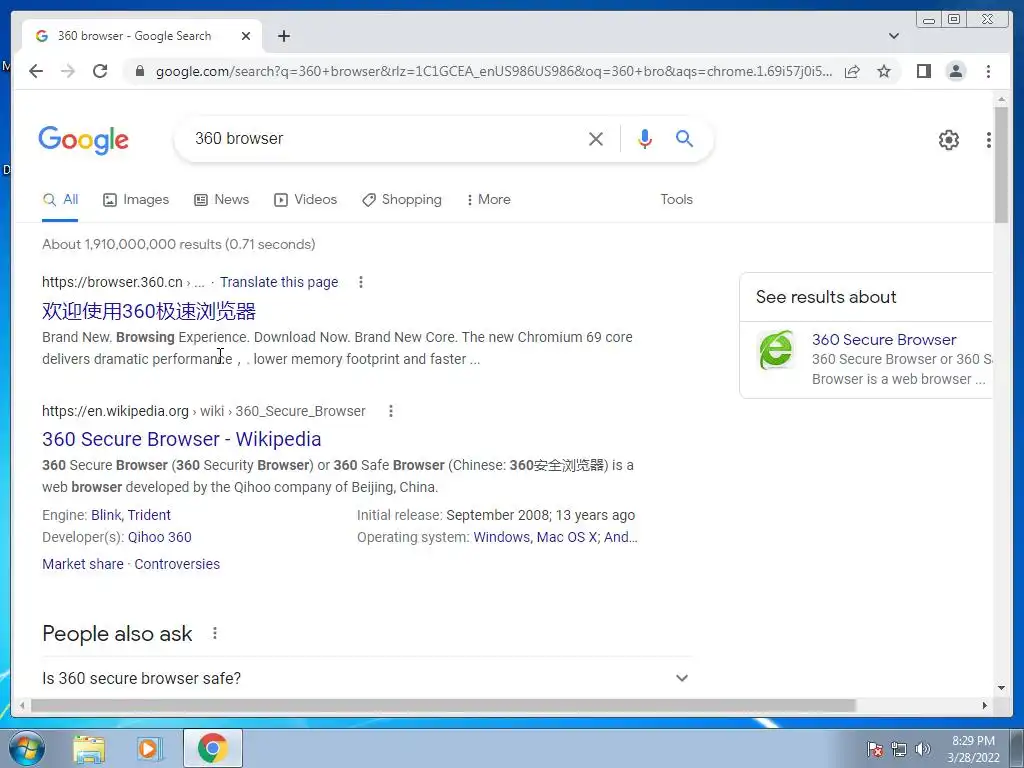Open Chrome three-dot menu
The height and width of the screenshot is (768, 1024).
pyautogui.click(x=988, y=71)
